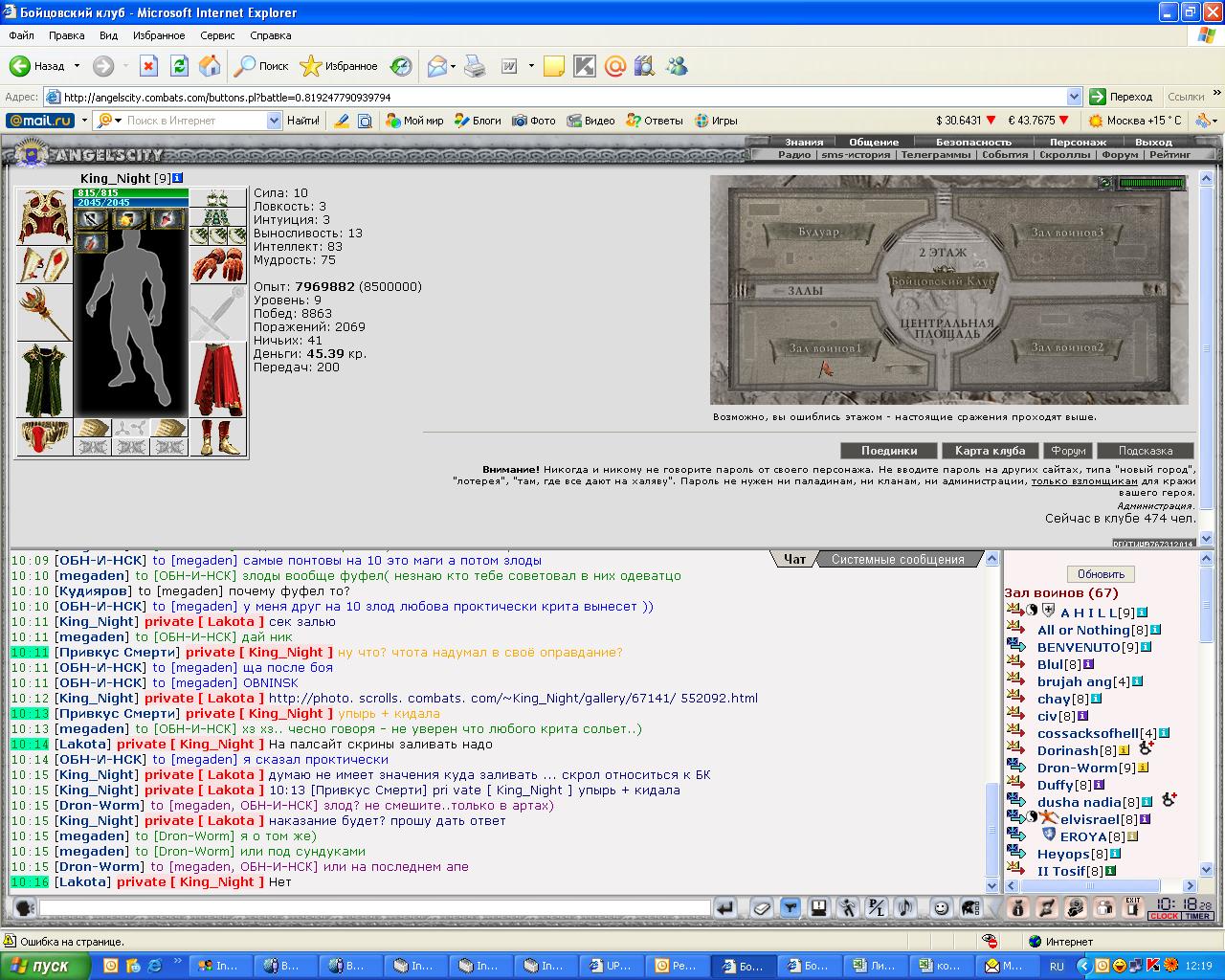Click the red helmet equipment slot

click(x=44, y=217)
